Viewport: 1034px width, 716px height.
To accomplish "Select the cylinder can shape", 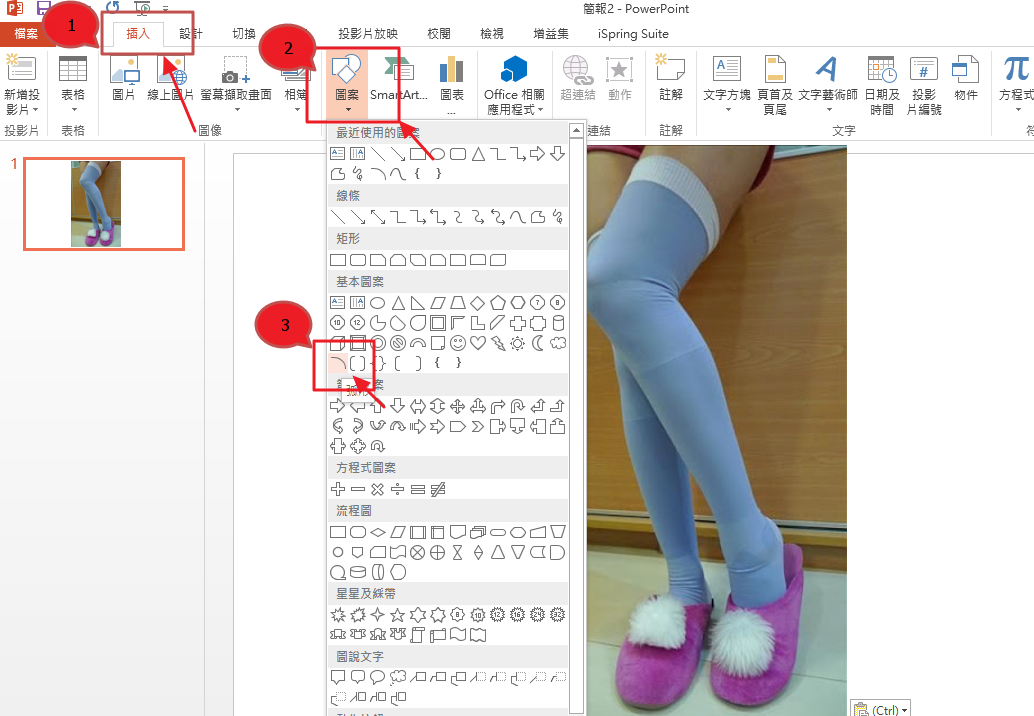I will pyautogui.click(x=558, y=323).
